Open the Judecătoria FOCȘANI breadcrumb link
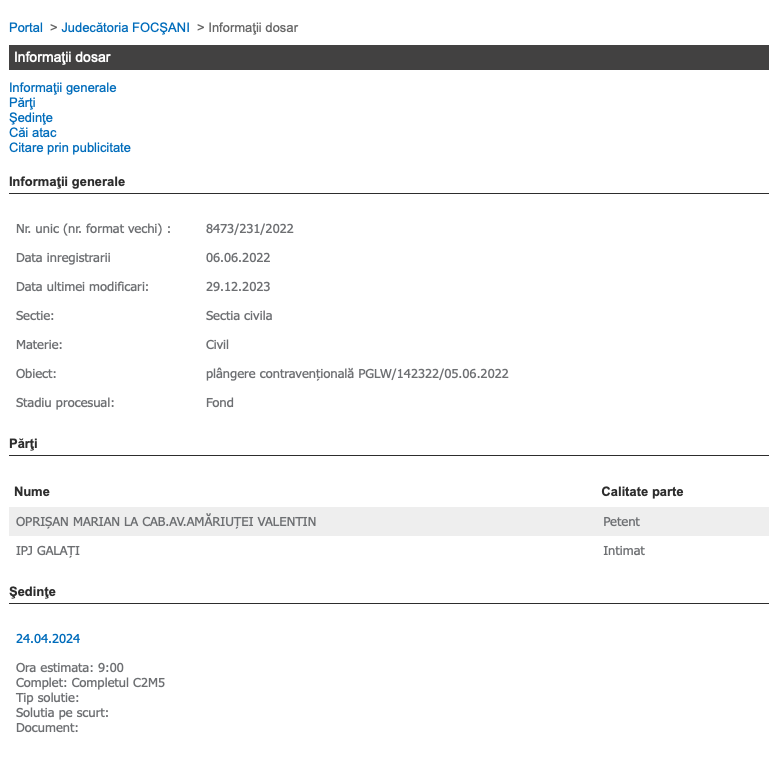784x764 pixels. 125,27
